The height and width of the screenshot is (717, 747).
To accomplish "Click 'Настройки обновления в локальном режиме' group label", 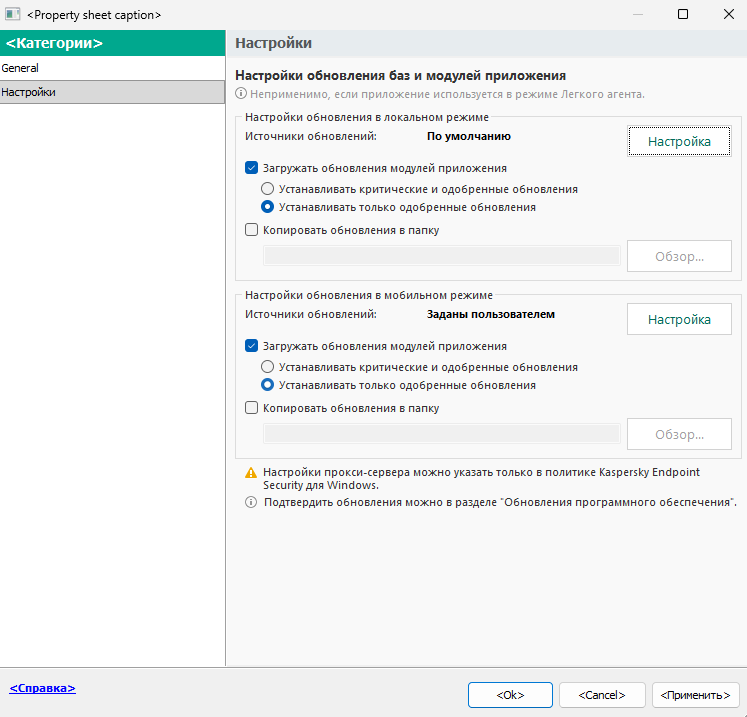I will tap(367, 117).
